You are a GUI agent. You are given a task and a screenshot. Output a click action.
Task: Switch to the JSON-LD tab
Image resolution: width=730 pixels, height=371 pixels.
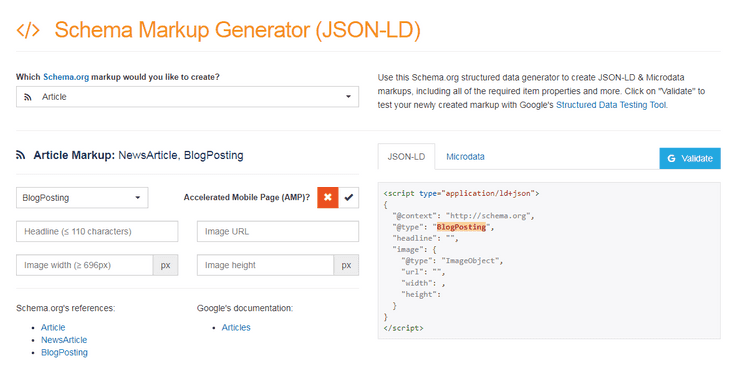pyautogui.click(x=406, y=157)
